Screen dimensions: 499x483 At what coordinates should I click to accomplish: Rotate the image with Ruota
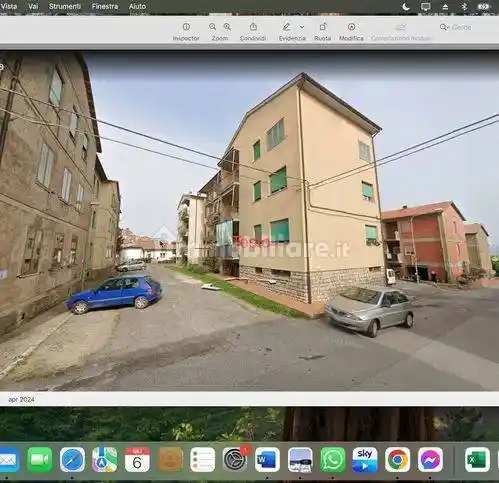coord(322,27)
